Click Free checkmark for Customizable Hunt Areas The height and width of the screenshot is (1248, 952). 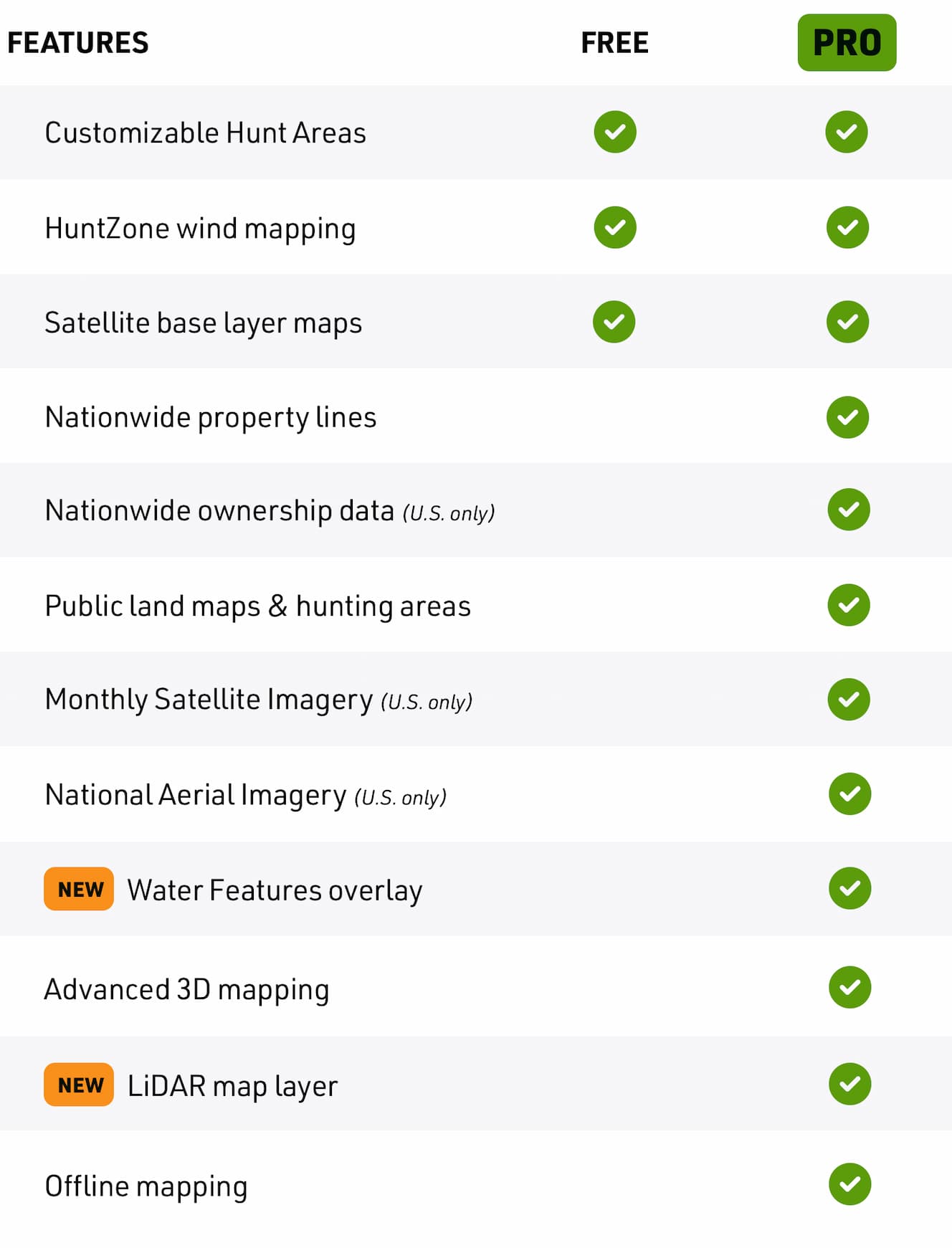615,132
